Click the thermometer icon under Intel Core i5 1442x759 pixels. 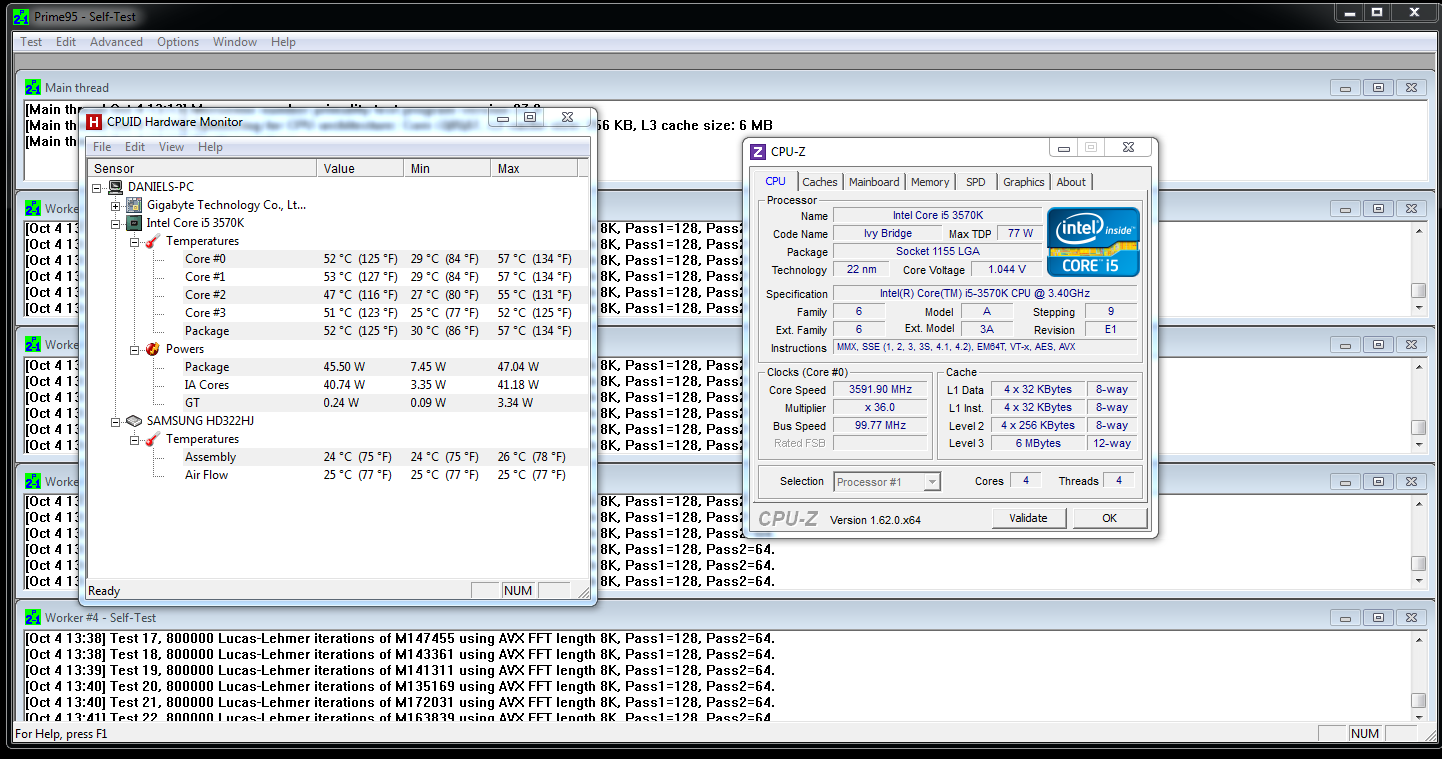tap(153, 241)
